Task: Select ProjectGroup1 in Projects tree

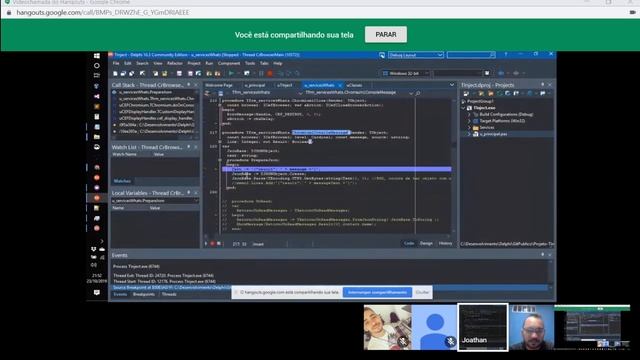Action: pyautogui.click(x=480, y=101)
